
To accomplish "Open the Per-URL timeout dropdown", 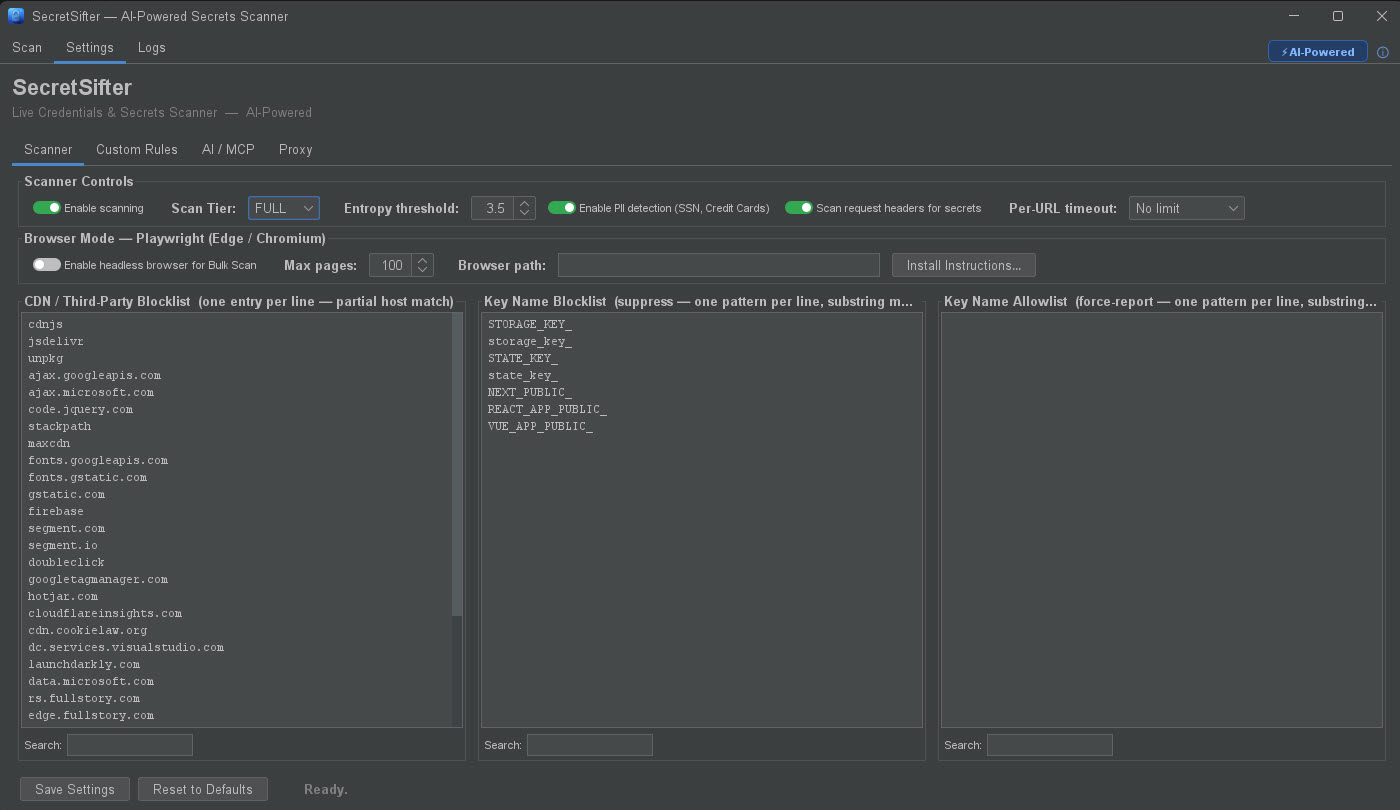I will pyautogui.click(x=1187, y=208).
